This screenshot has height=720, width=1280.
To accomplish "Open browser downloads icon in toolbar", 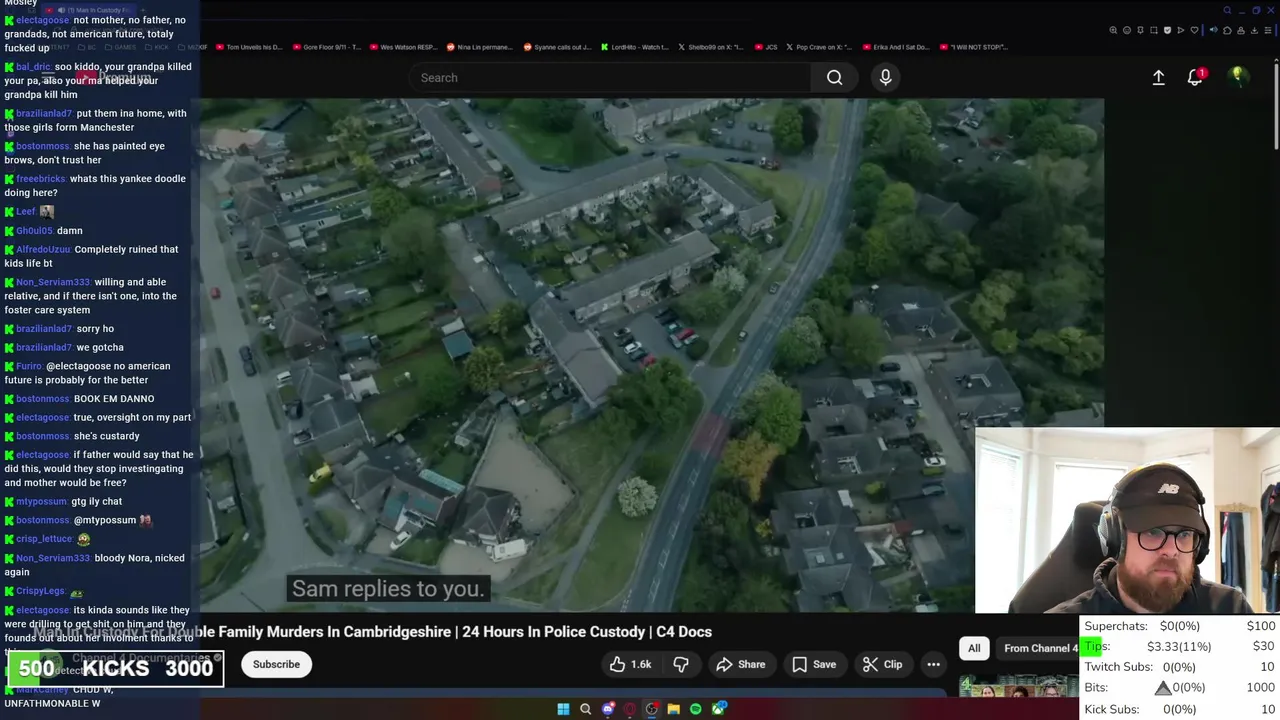I will click(x=1252, y=30).
